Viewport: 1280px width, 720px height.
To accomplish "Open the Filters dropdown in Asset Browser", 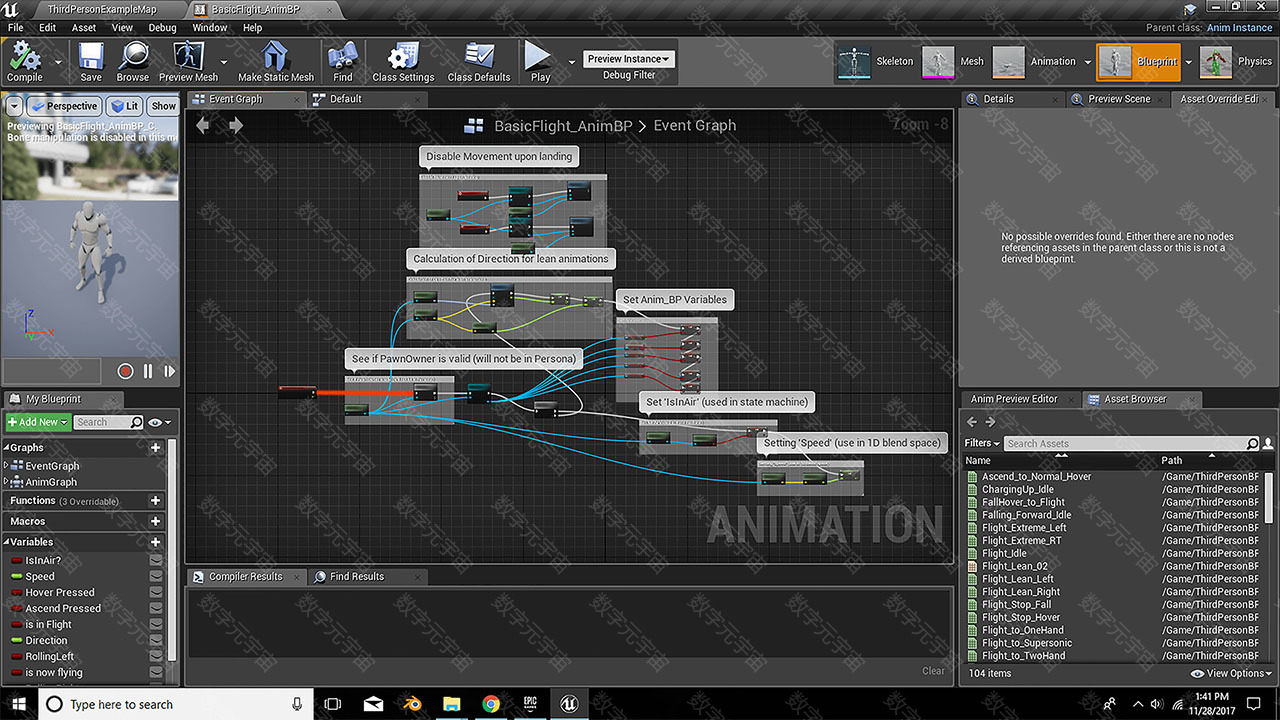I will (x=982, y=443).
